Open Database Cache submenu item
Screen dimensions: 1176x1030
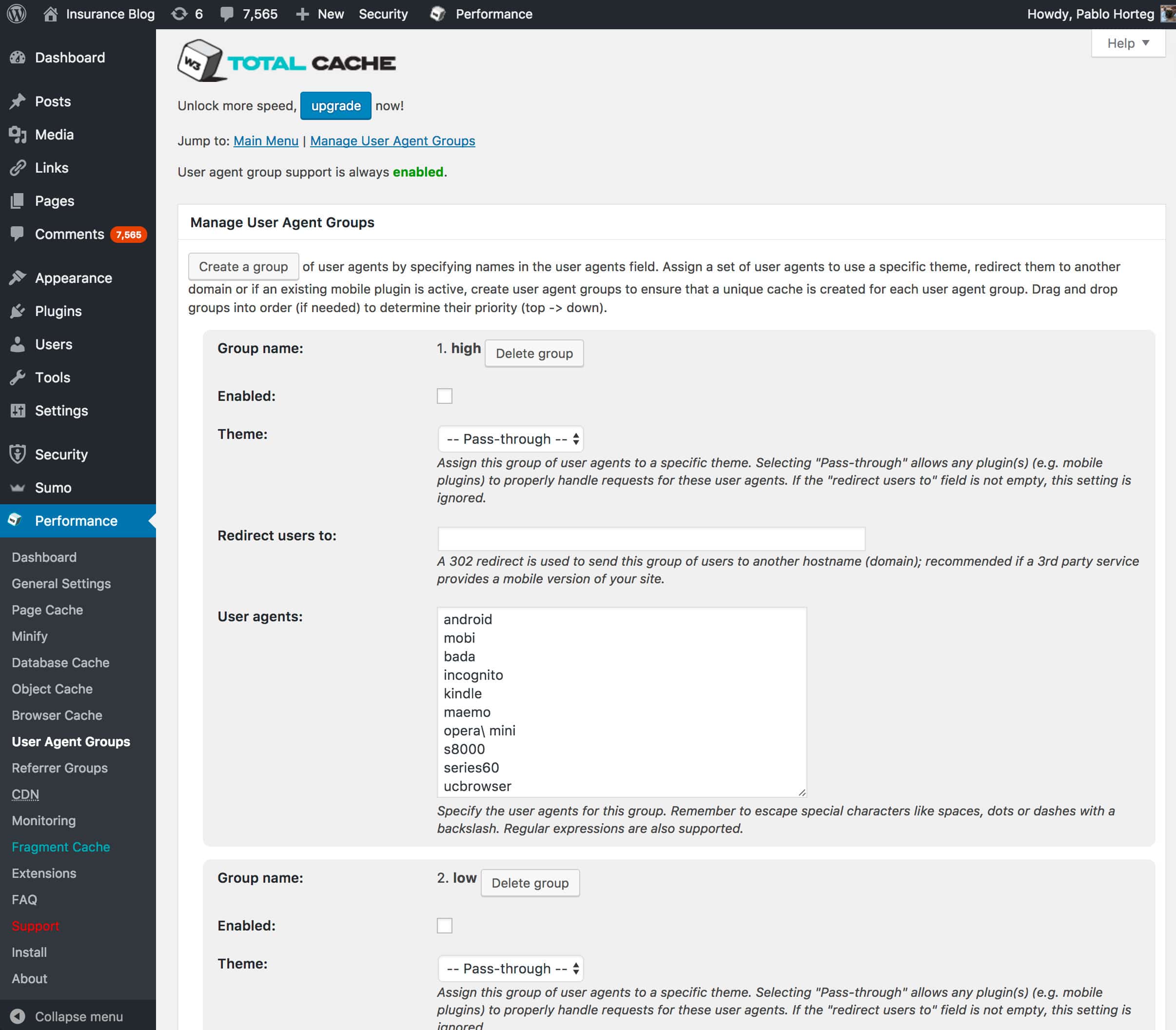pos(60,663)
